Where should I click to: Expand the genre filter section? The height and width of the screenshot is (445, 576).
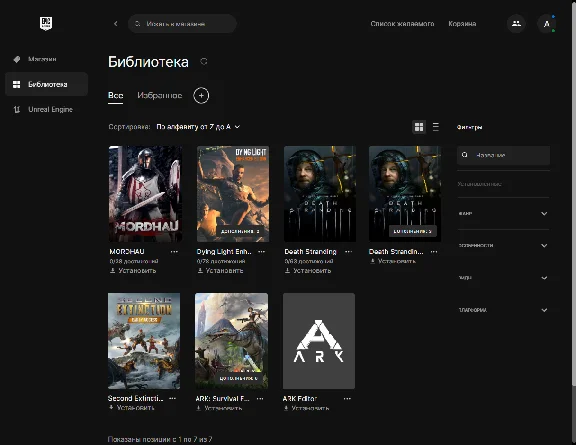503,213
